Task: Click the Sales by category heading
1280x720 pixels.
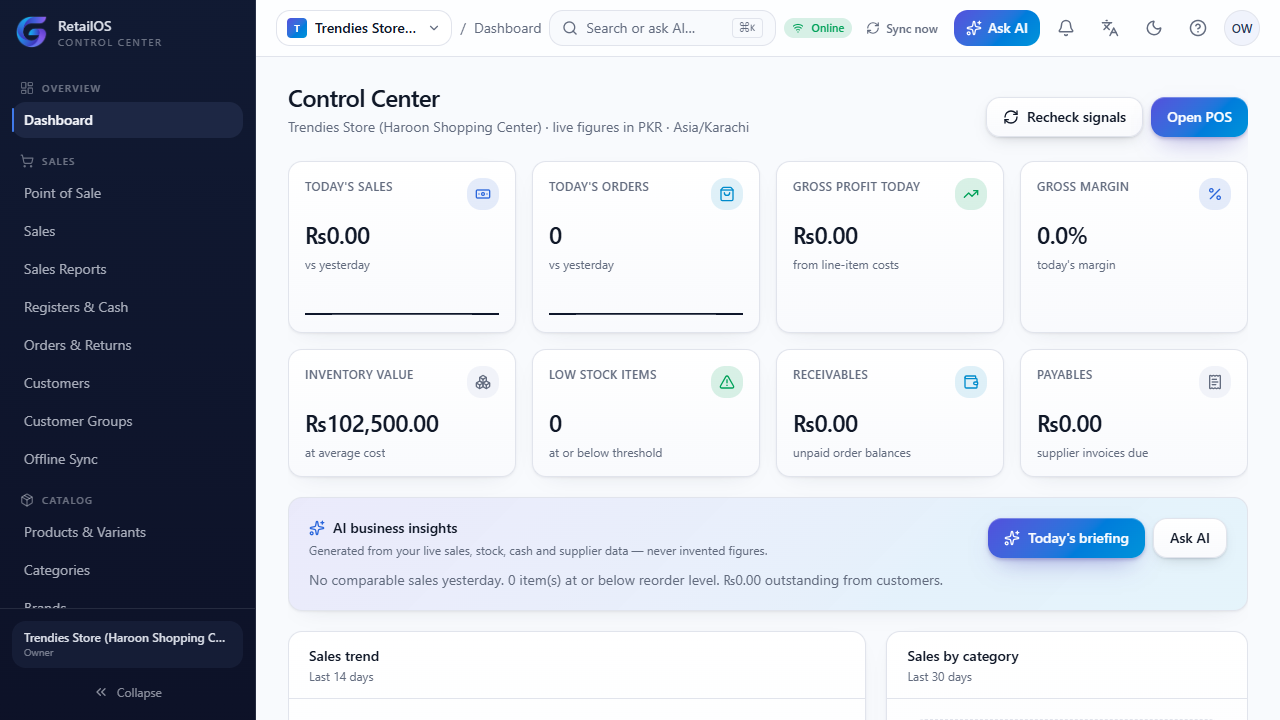Action: pyautogui.click(x=963, y=656)
